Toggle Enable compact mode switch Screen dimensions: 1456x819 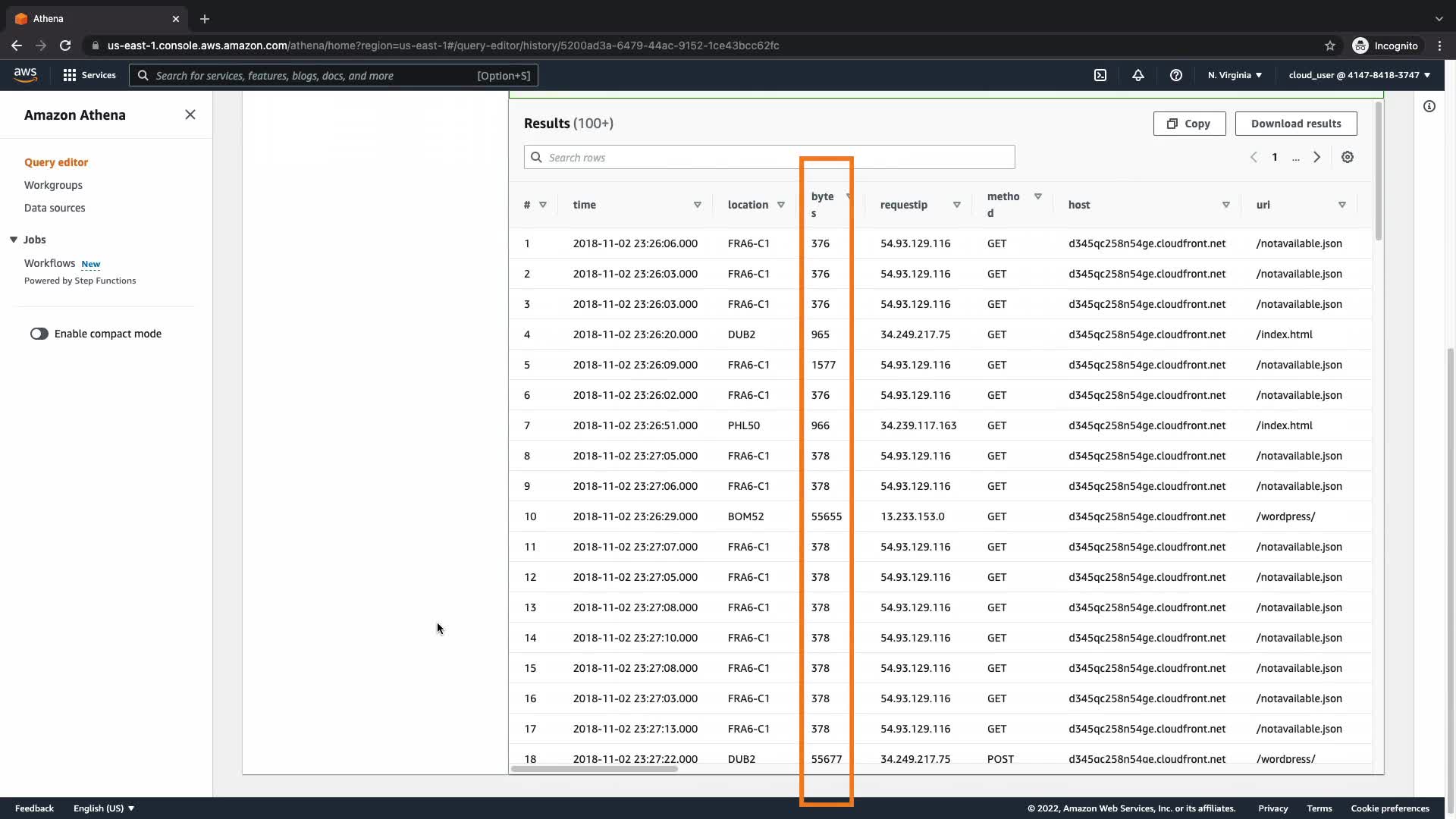point(39,334)
